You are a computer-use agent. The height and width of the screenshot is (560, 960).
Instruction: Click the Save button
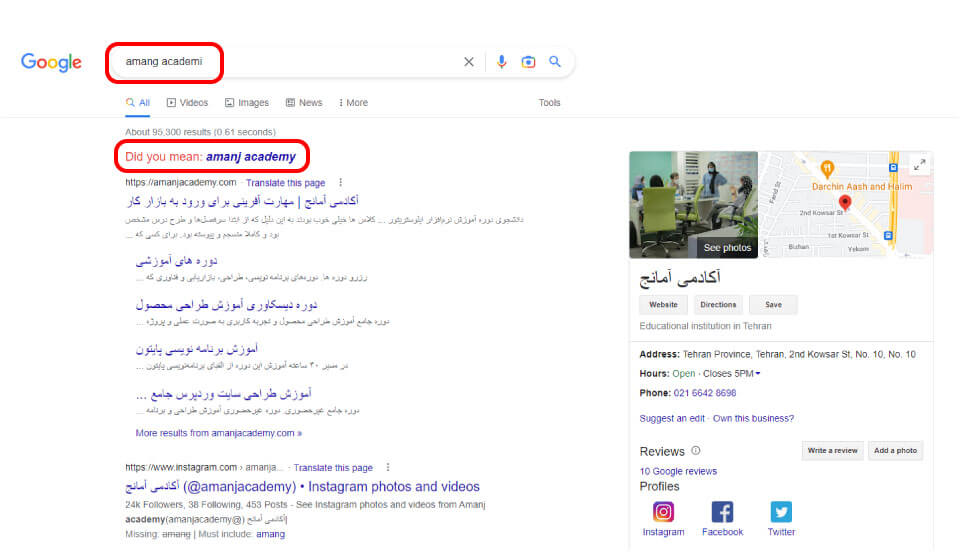tap(773, 305)
